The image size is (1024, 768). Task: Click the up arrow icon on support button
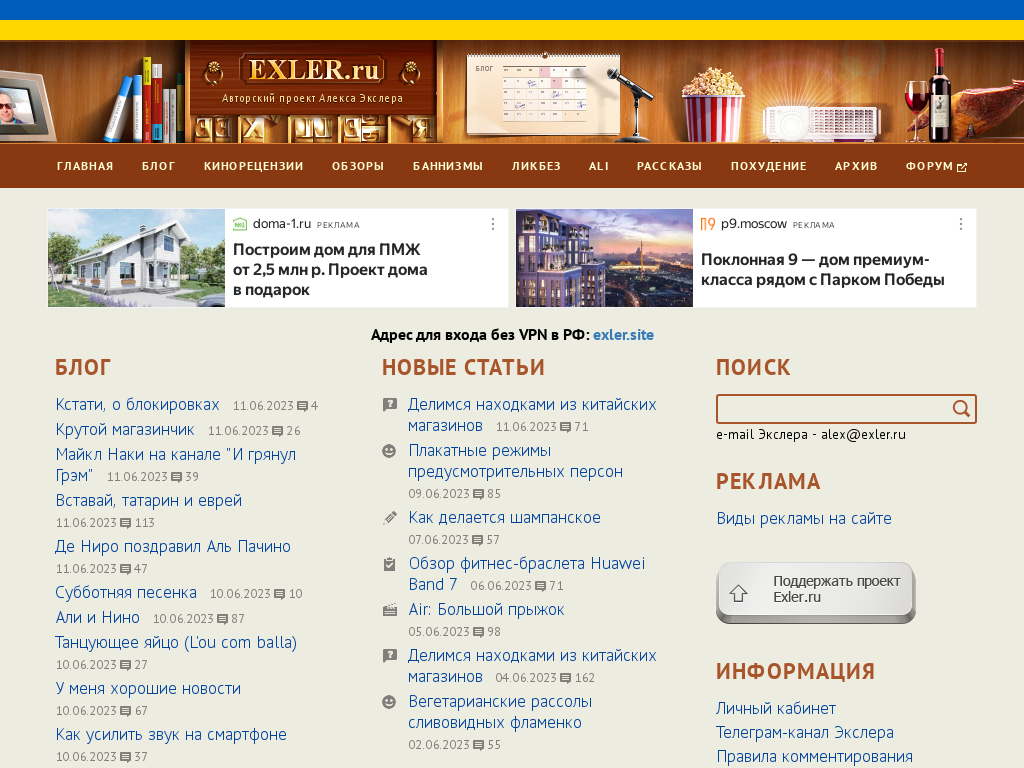point(739,593)
